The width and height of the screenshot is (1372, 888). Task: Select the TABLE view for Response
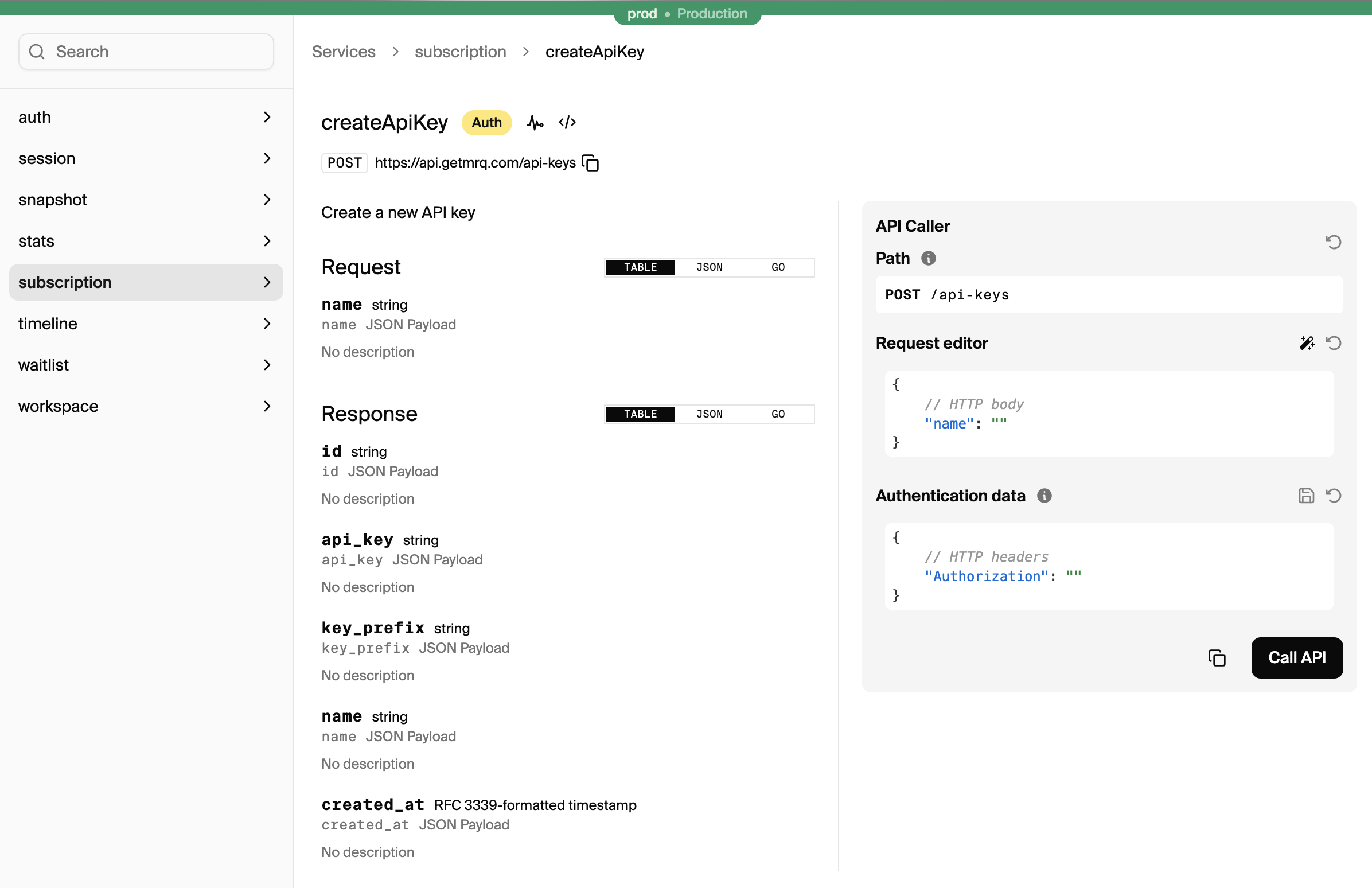pos(640,414)
